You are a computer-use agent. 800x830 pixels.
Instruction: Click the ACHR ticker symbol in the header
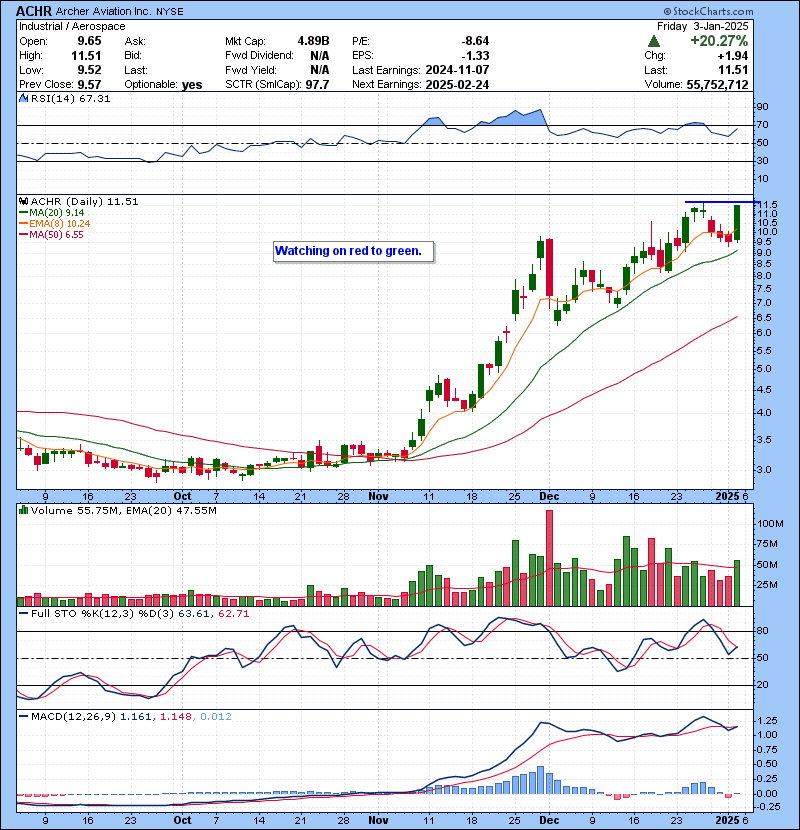34,11
